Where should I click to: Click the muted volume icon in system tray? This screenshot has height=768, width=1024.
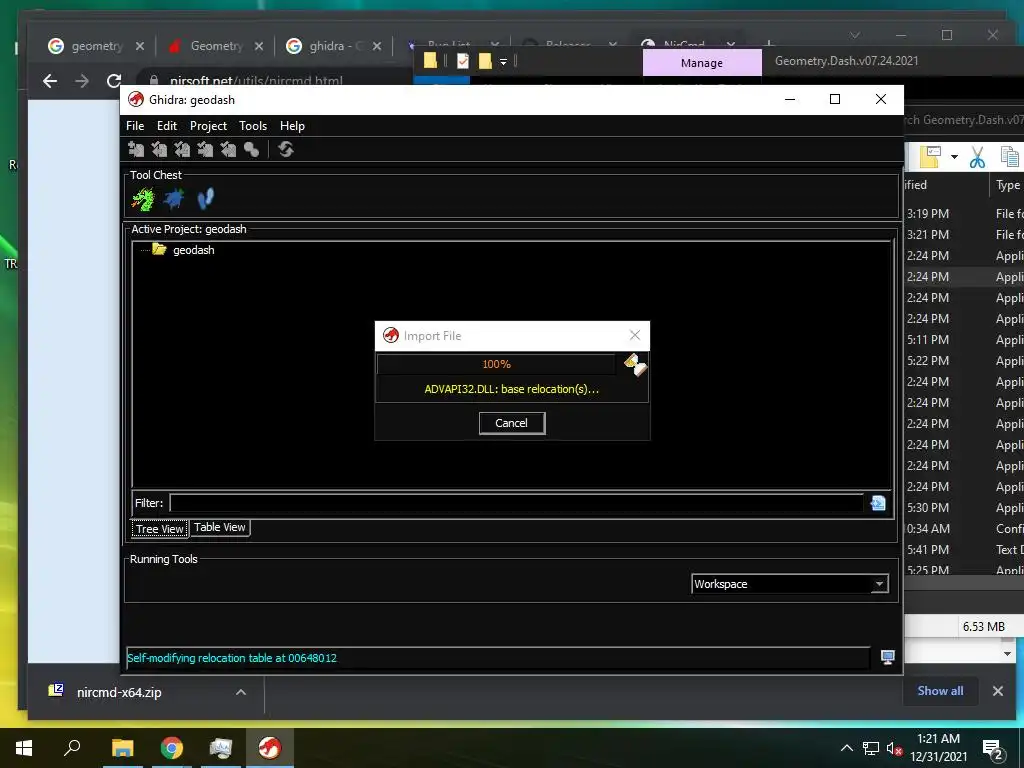pos(894,748)
